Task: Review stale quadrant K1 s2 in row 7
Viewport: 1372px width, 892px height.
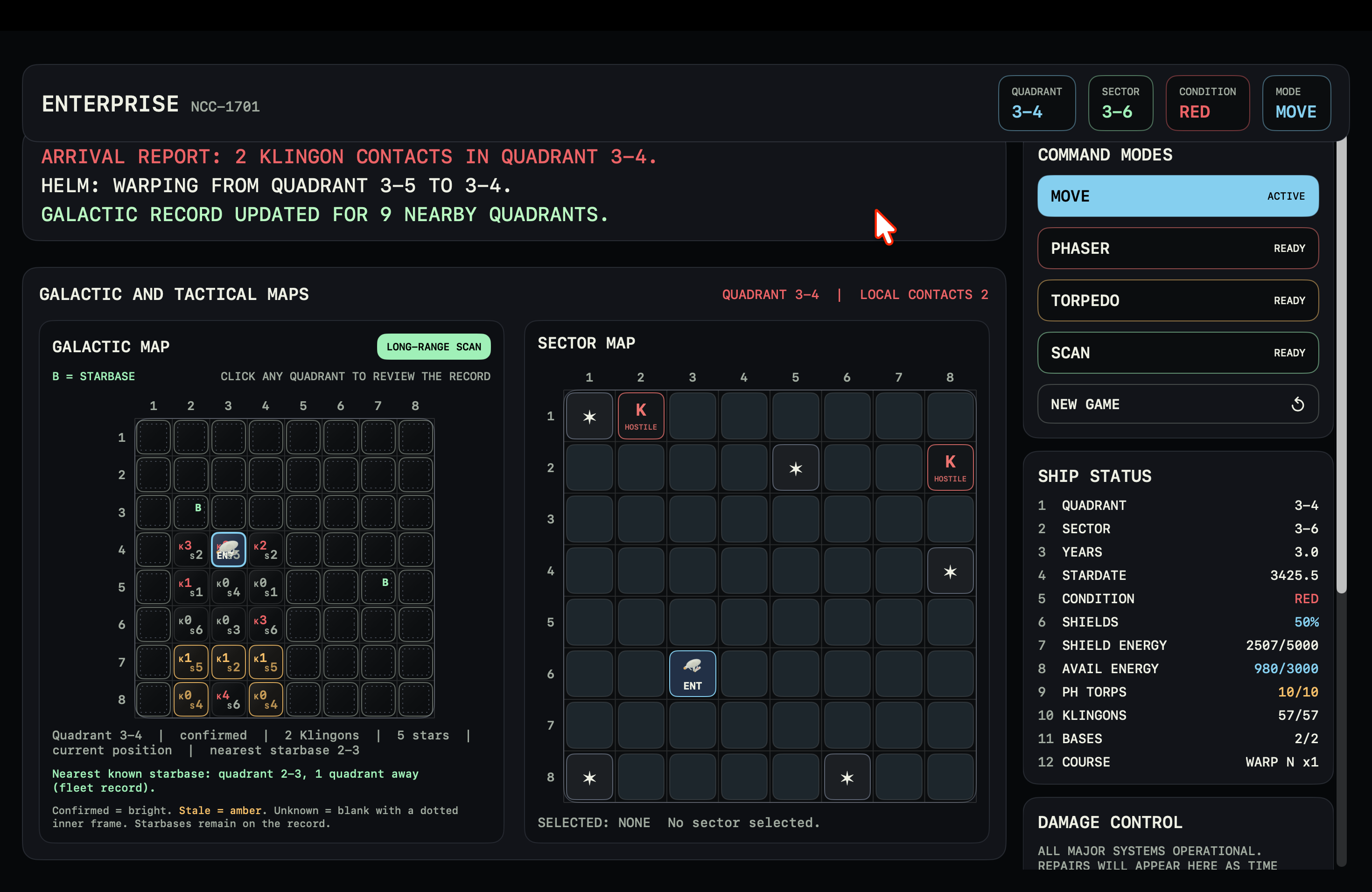Action: point(228,662)
